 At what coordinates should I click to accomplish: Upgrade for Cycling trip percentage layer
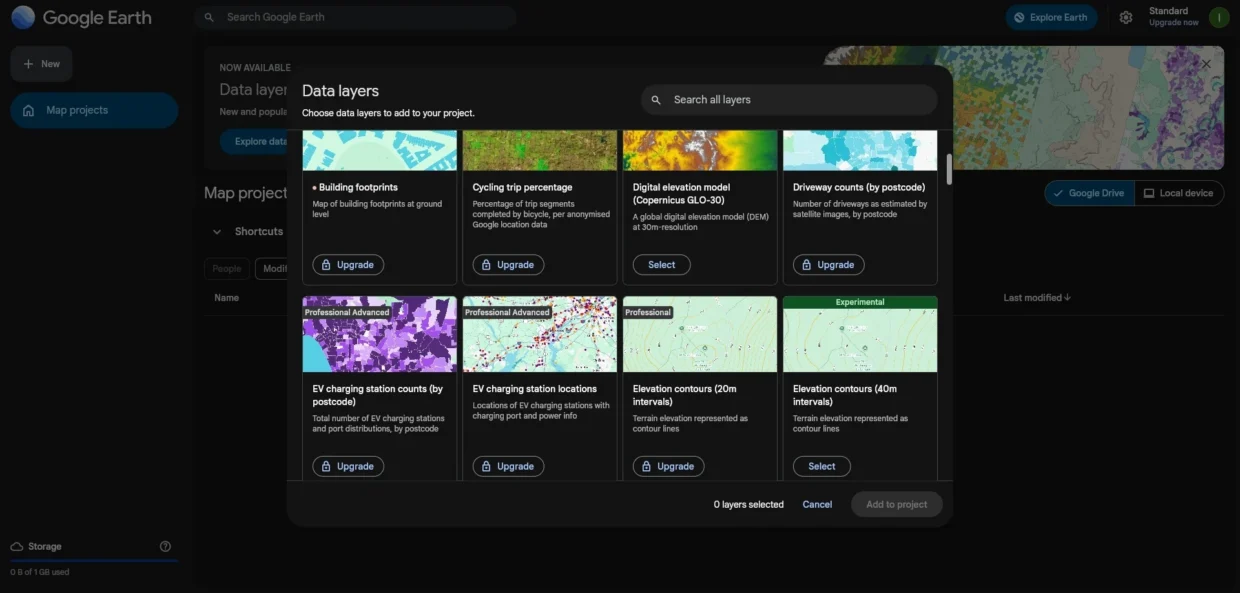pyautogui.click(x=508, y=265)
